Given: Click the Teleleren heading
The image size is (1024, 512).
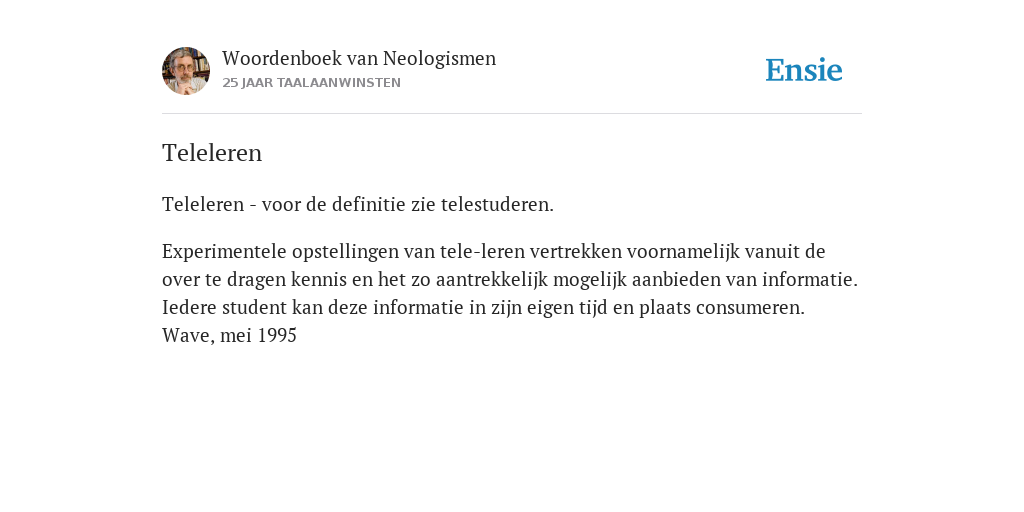Looking at the screenshot, I should click(212, 153).
